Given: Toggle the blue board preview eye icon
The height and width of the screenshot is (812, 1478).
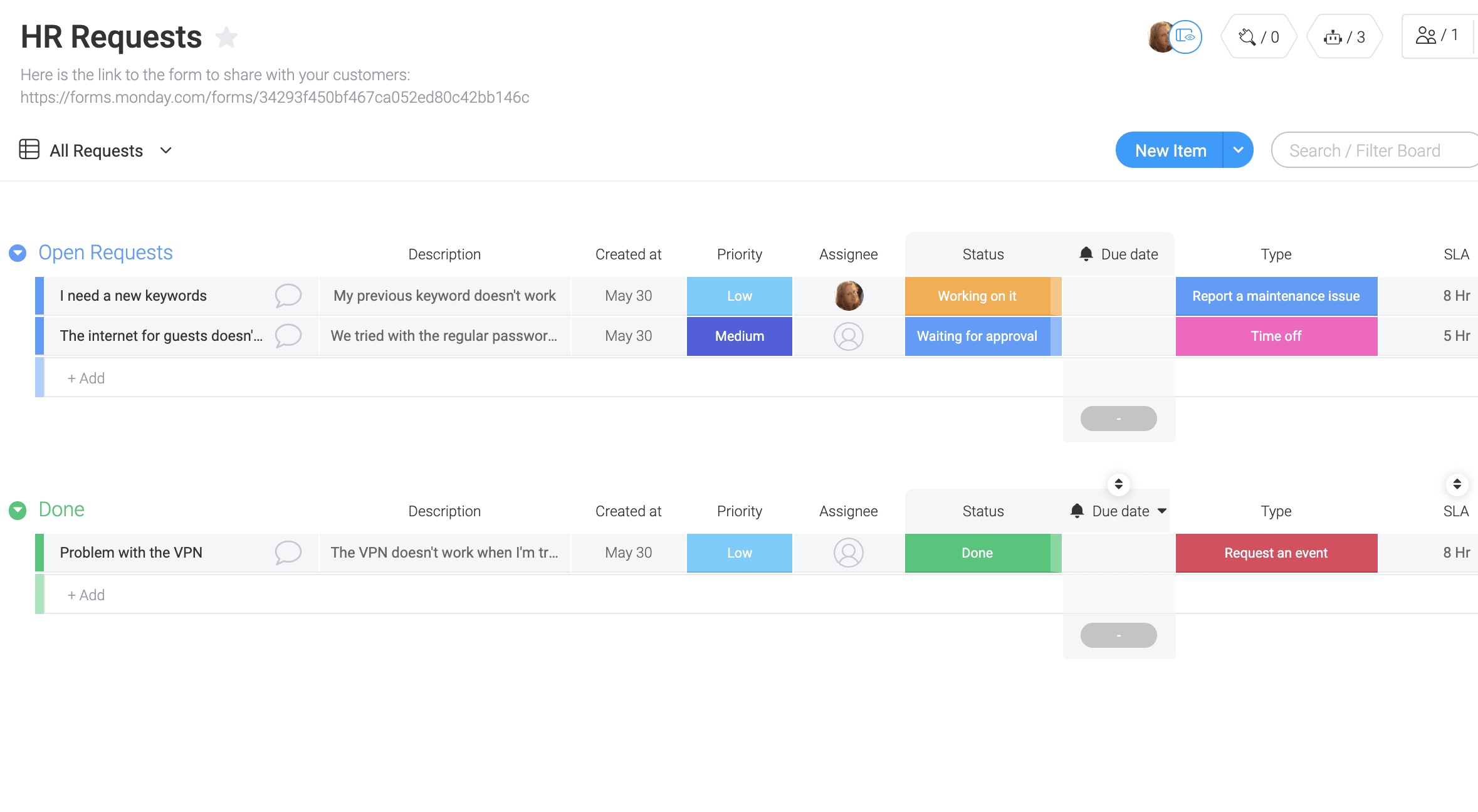Looking at the screenshot, I should point(1187,36).
